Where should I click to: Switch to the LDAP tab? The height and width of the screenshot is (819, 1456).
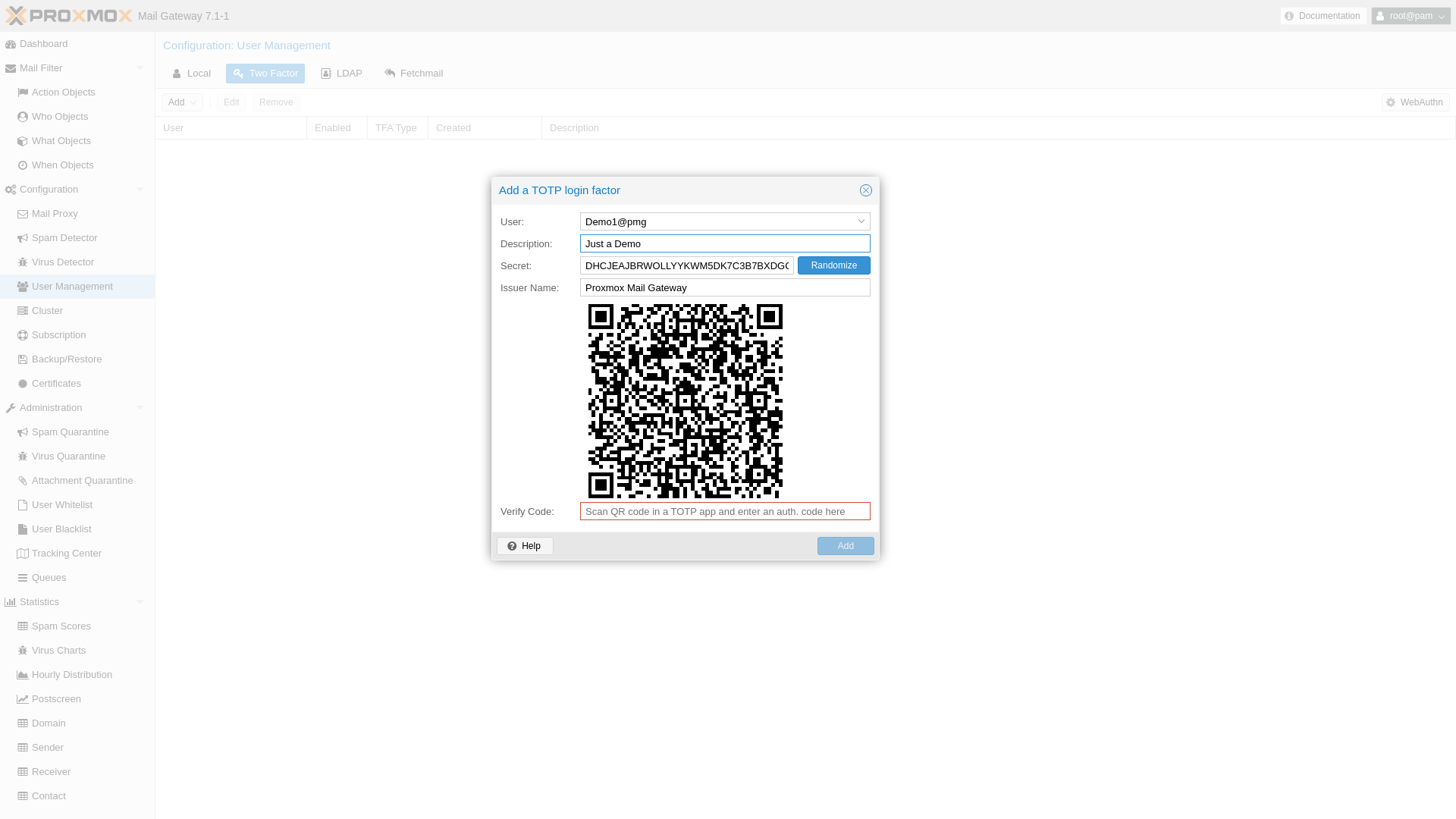[341, 74]
